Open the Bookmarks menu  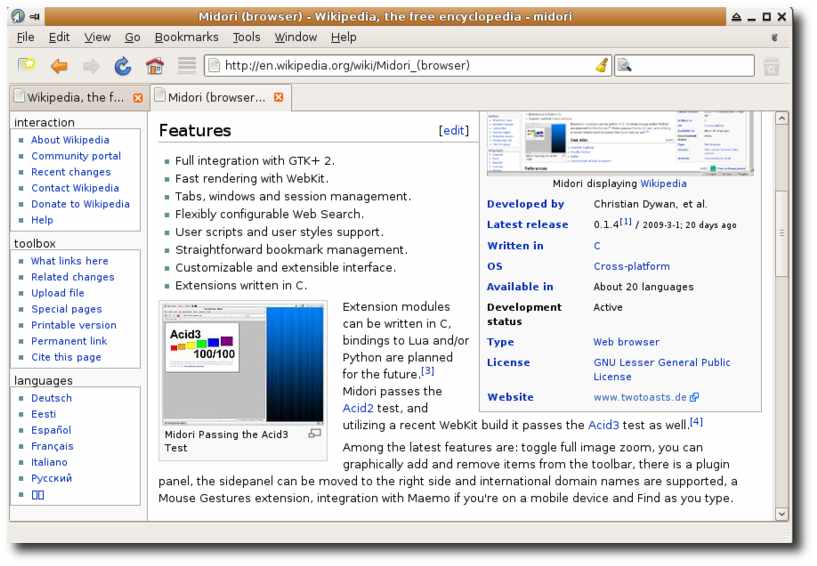(187, 38)
